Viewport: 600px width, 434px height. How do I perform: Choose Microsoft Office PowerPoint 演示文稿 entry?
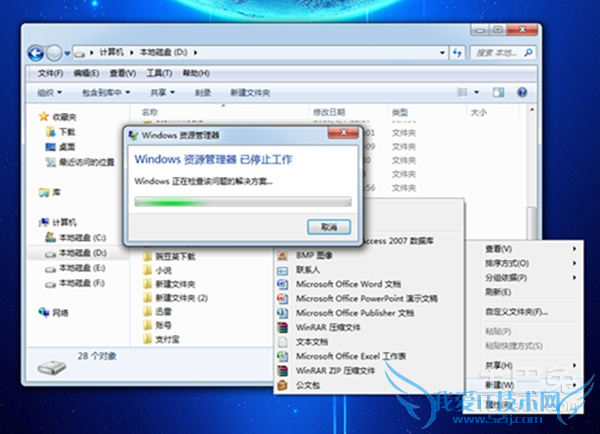[367, 299]
